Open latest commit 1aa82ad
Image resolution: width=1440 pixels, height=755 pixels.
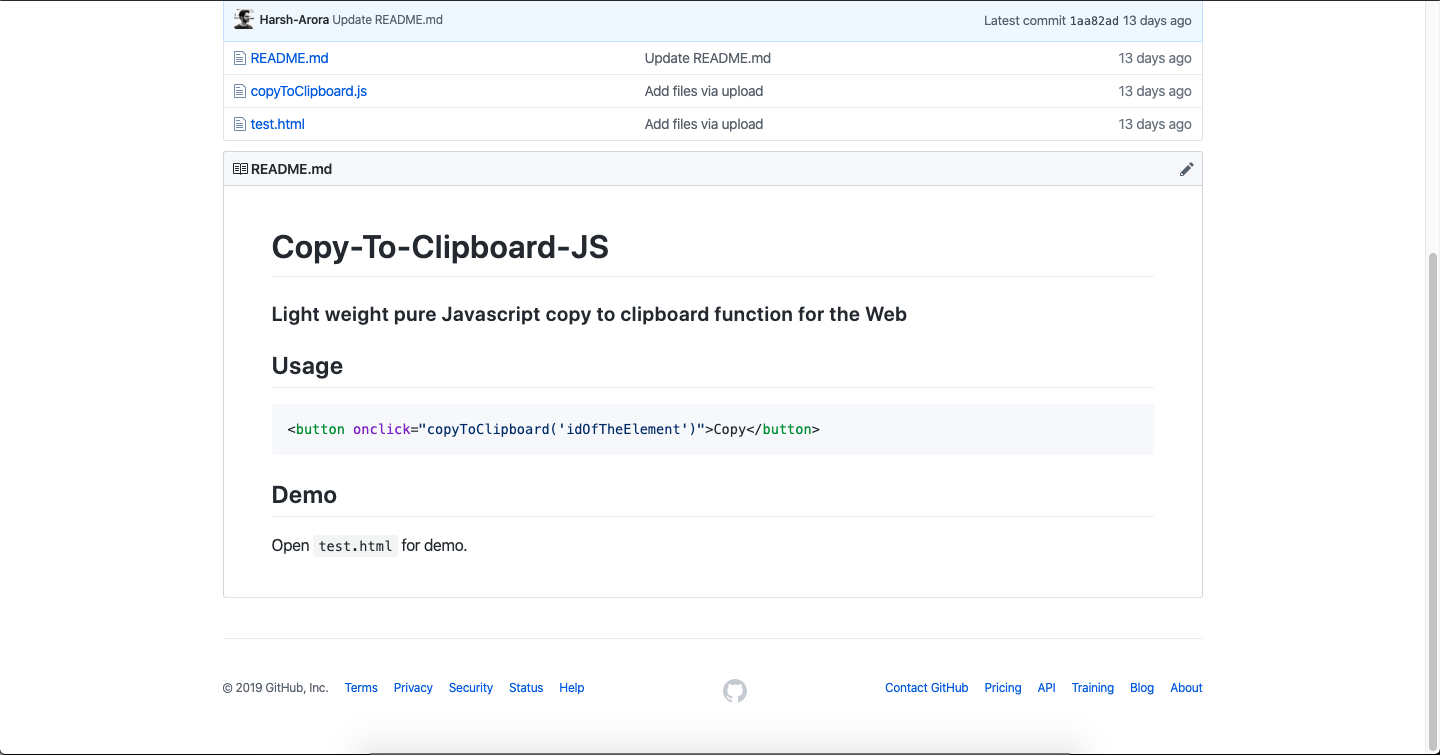[1093, 20]
